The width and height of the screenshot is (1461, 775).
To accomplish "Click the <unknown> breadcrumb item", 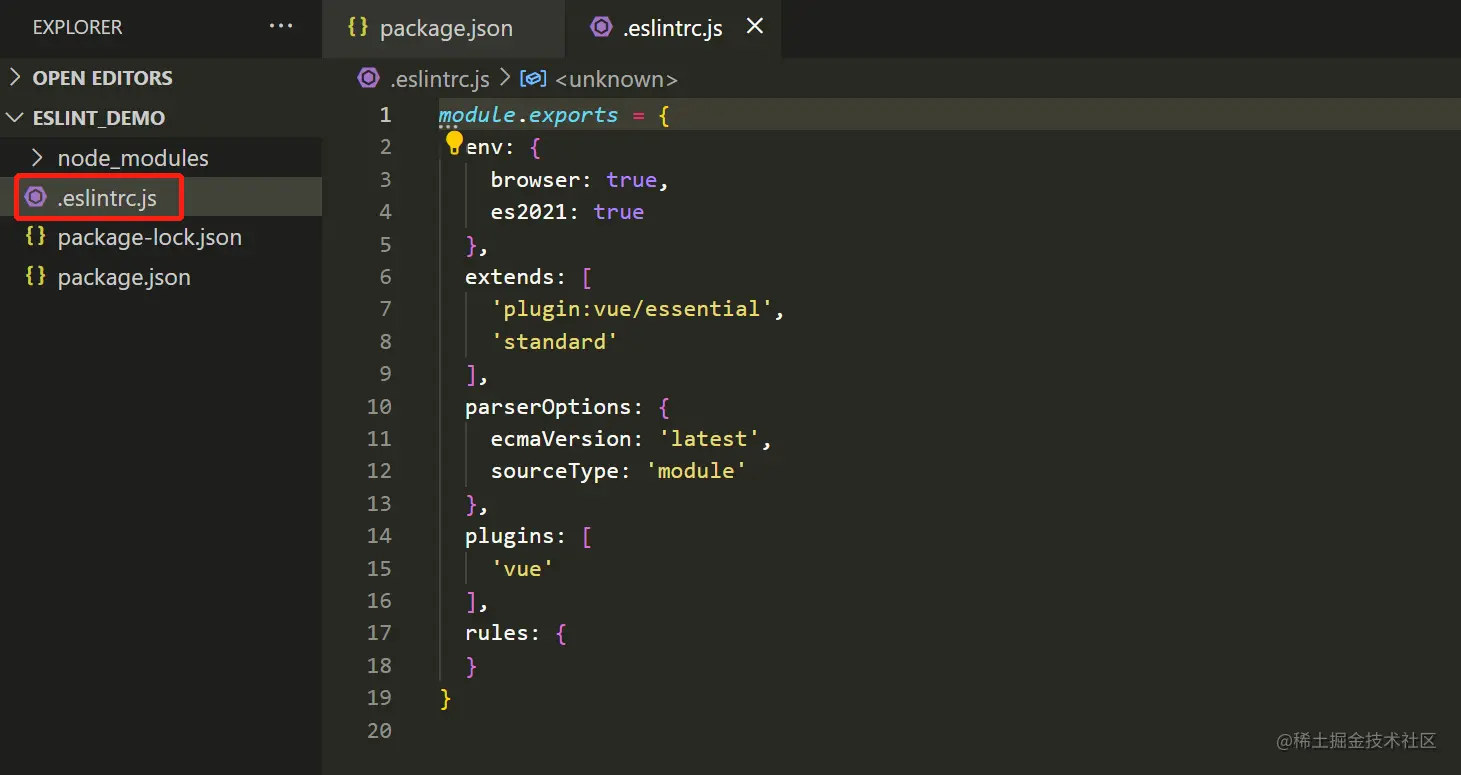I will 616,79.
